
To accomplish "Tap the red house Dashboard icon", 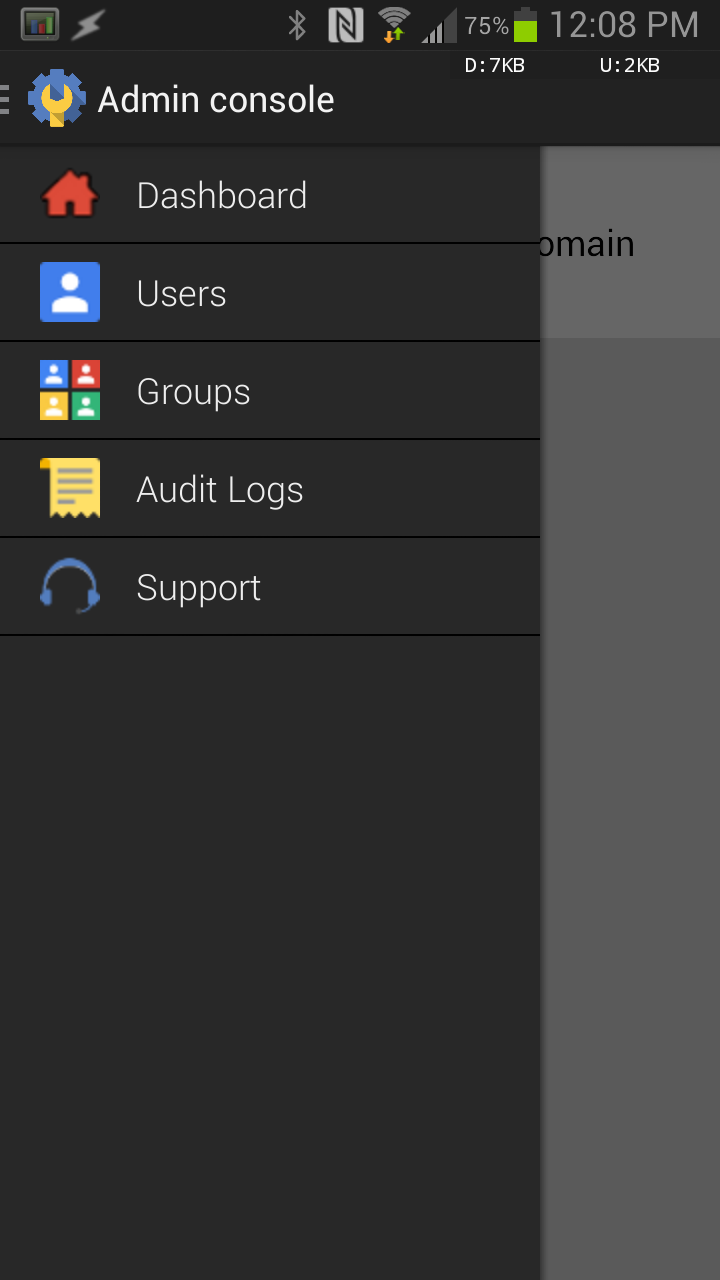I will tap(70, 195).
